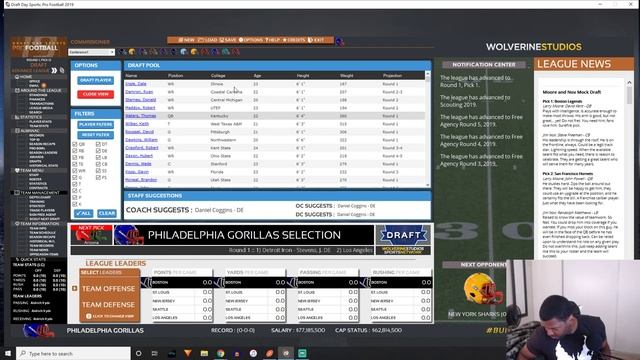Uncheck the DT position filter
Image resolution: width=640 pixels, height=360 pixels.
(x=98, y=144)
